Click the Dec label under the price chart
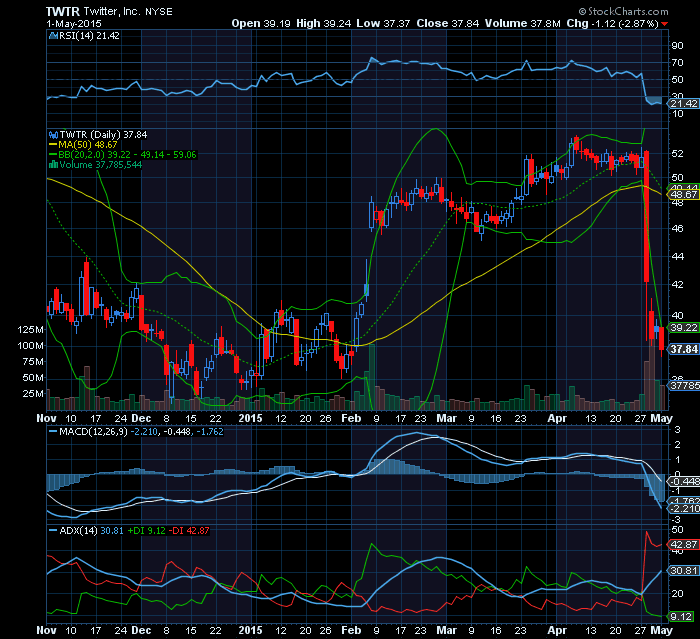Screen dimensions: 700x639 click(x=142, y=418)
